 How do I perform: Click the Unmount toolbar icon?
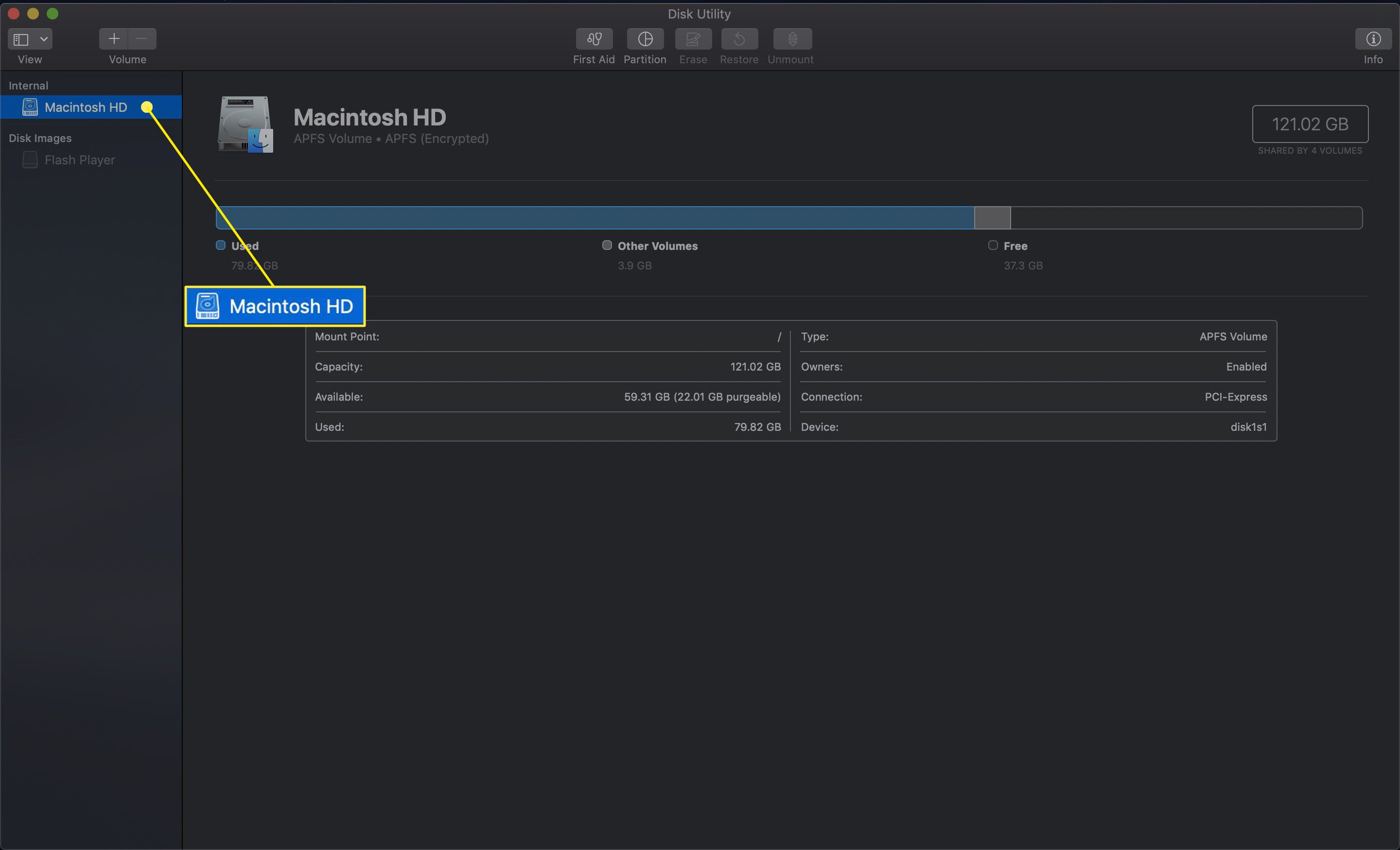coord(793,38)
